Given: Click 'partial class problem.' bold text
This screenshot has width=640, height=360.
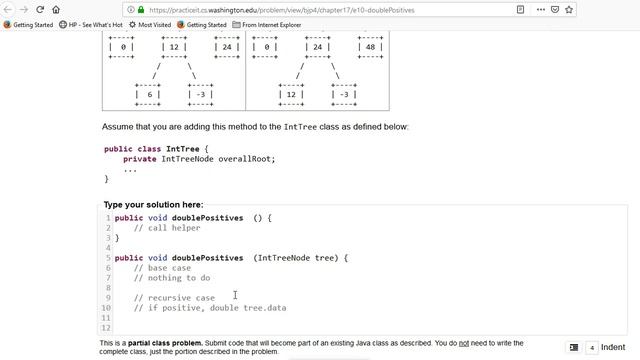Looking at the screenshot, I should [165, 343].
